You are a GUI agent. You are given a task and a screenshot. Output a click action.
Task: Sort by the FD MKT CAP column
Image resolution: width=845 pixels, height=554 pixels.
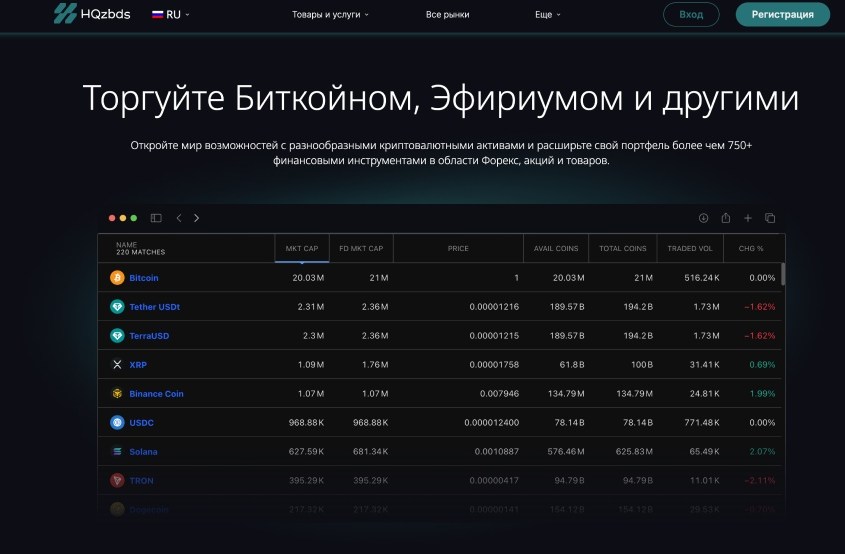click(x=361, y=248)
